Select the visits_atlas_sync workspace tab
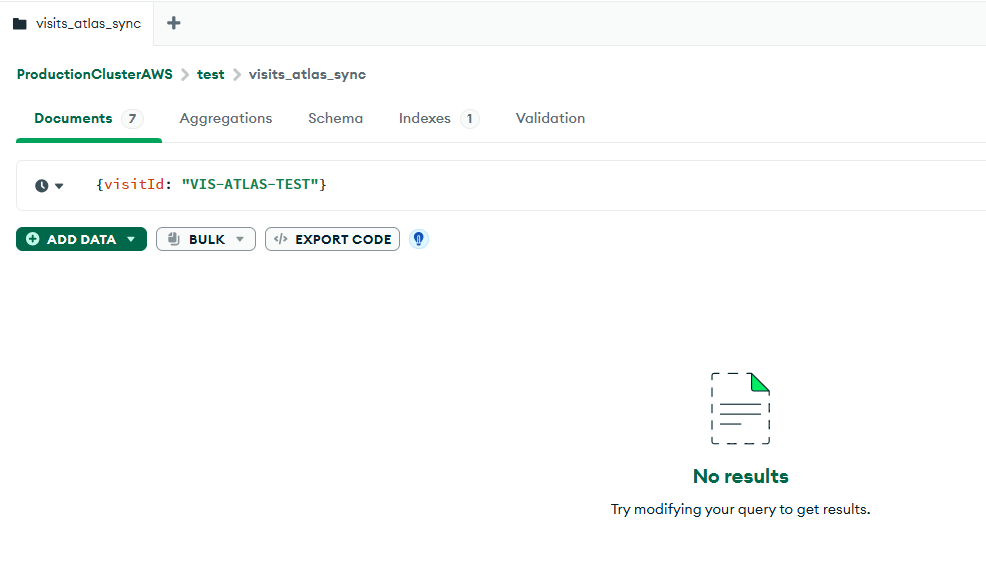This screenshot has width=986, height=586. point(77,23)
